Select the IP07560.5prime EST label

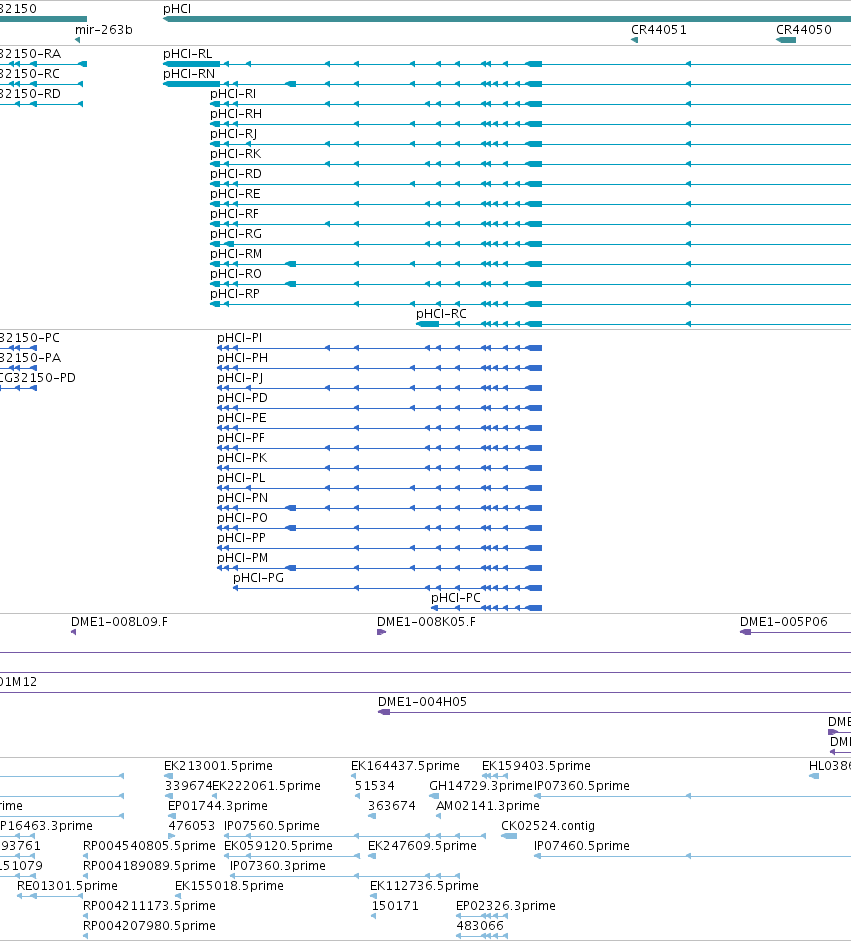coord(272,826)
